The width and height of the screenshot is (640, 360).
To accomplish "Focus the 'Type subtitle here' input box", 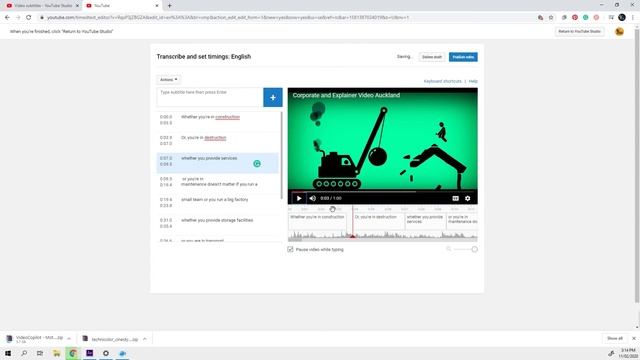I will (x=210, y=98).
